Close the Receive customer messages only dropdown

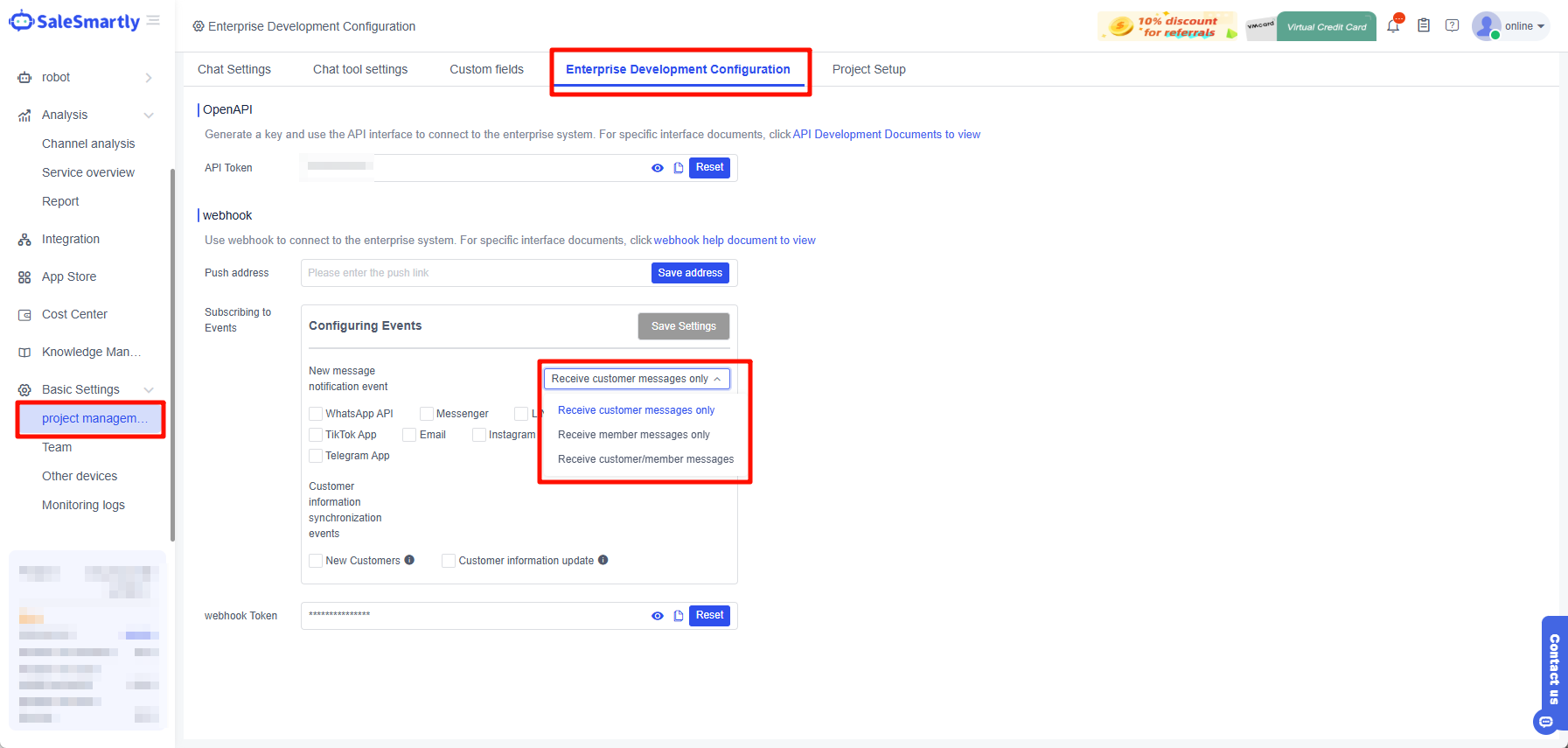tap(637, 379)
